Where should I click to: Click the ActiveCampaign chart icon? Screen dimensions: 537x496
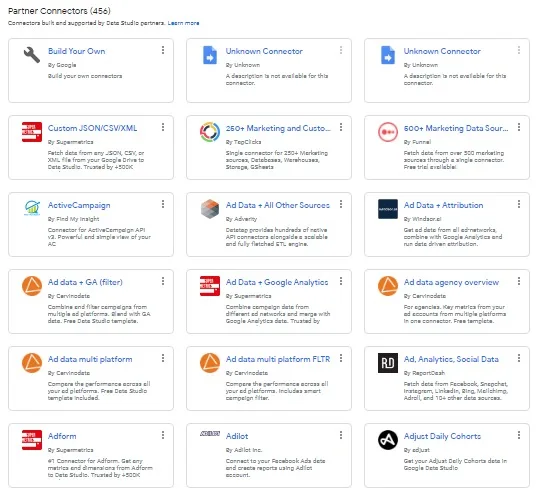pyautogui.click(x=32, y=208)
